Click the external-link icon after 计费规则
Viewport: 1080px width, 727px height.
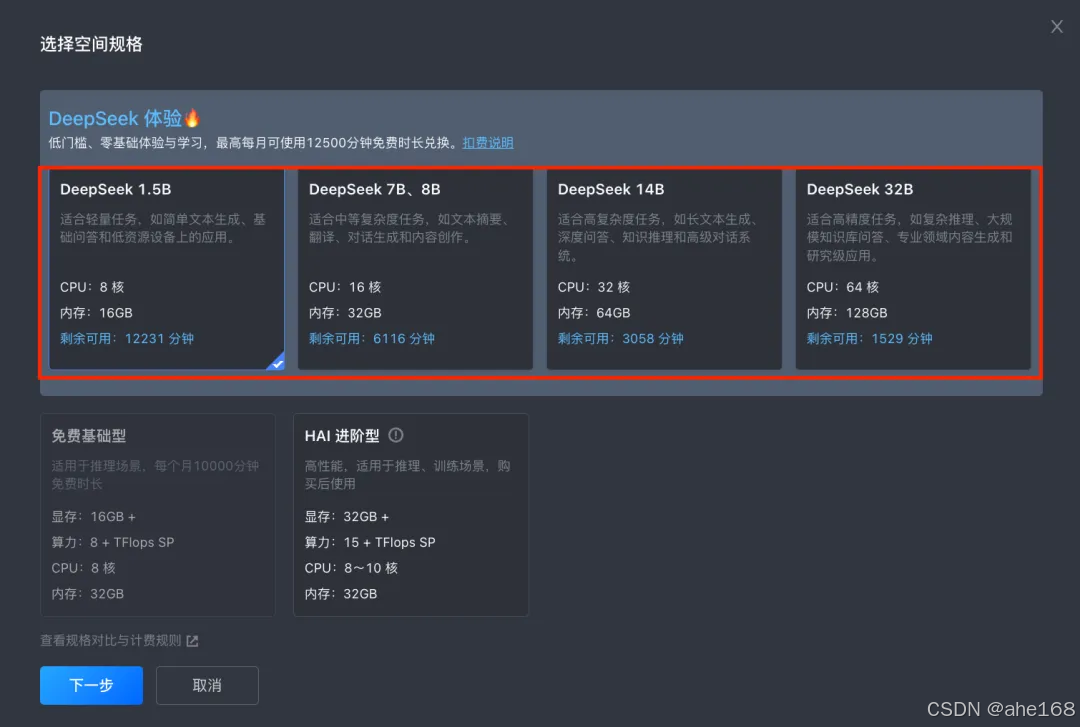[192, 641]
